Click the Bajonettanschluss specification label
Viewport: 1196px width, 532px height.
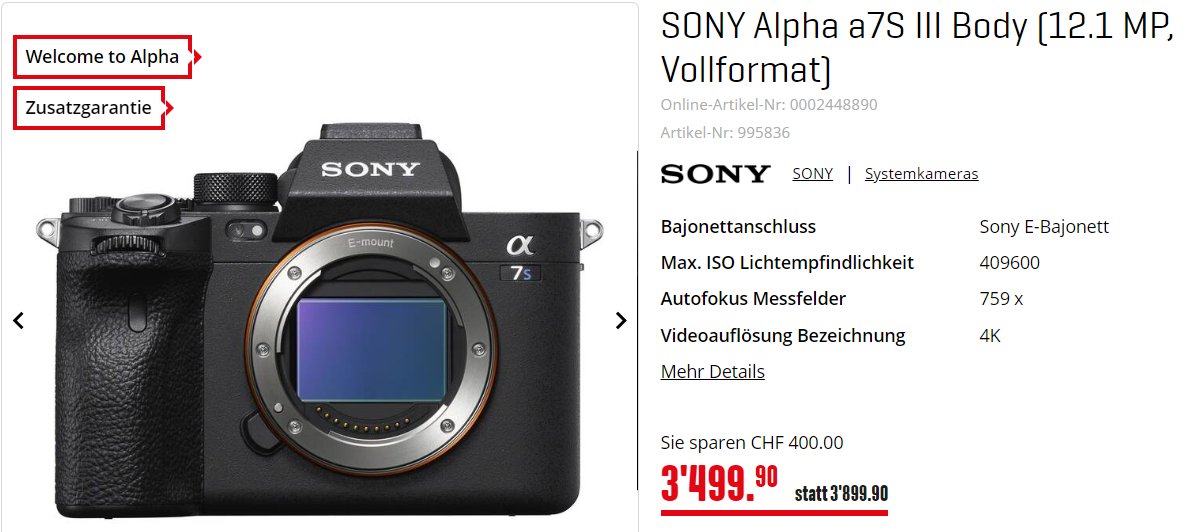pyautogui.click(x=738, y=227)
